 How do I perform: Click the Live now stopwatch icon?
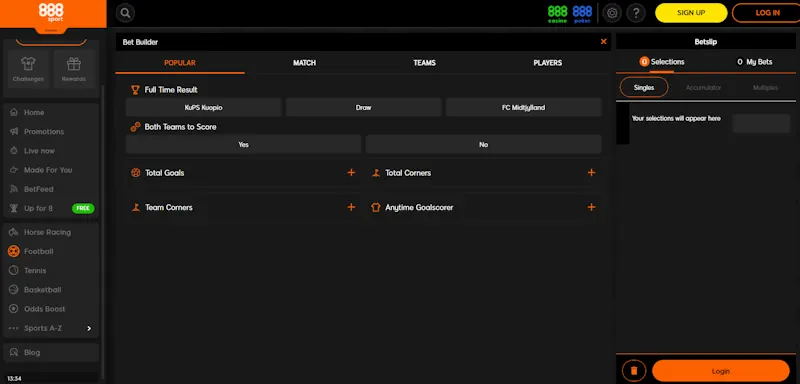click(14, 151)
